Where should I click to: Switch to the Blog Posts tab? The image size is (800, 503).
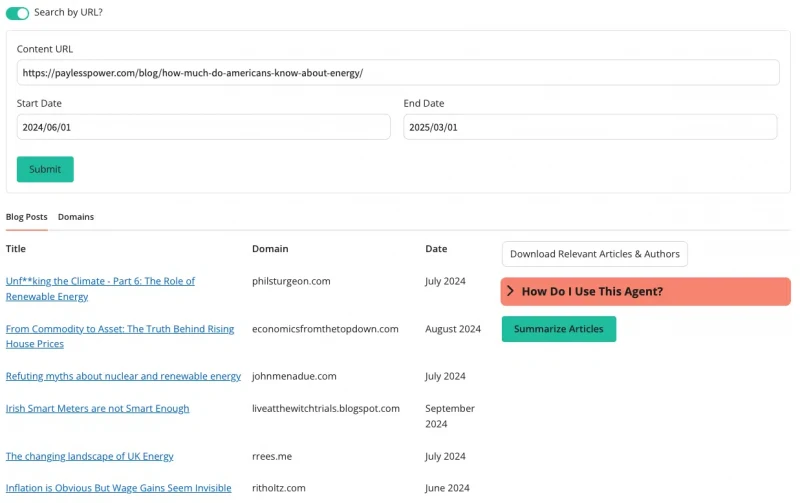(27, 217)
